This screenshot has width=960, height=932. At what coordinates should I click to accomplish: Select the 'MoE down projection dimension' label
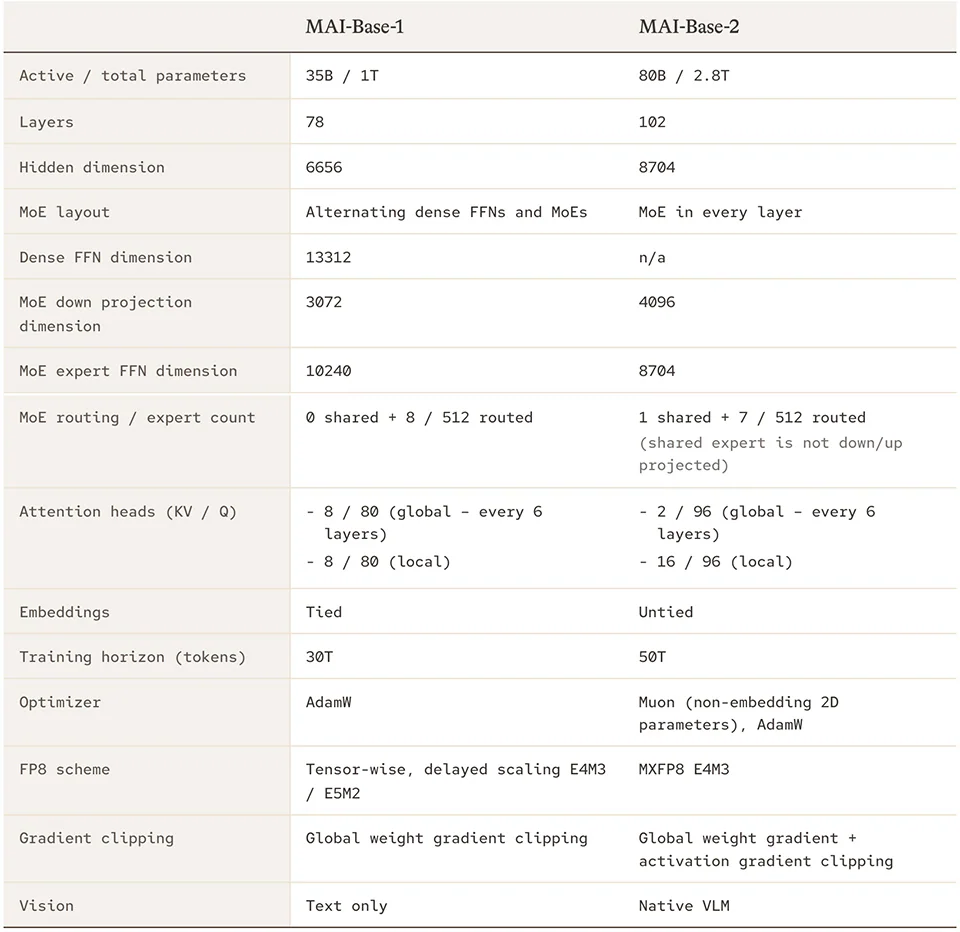point(105,314)
